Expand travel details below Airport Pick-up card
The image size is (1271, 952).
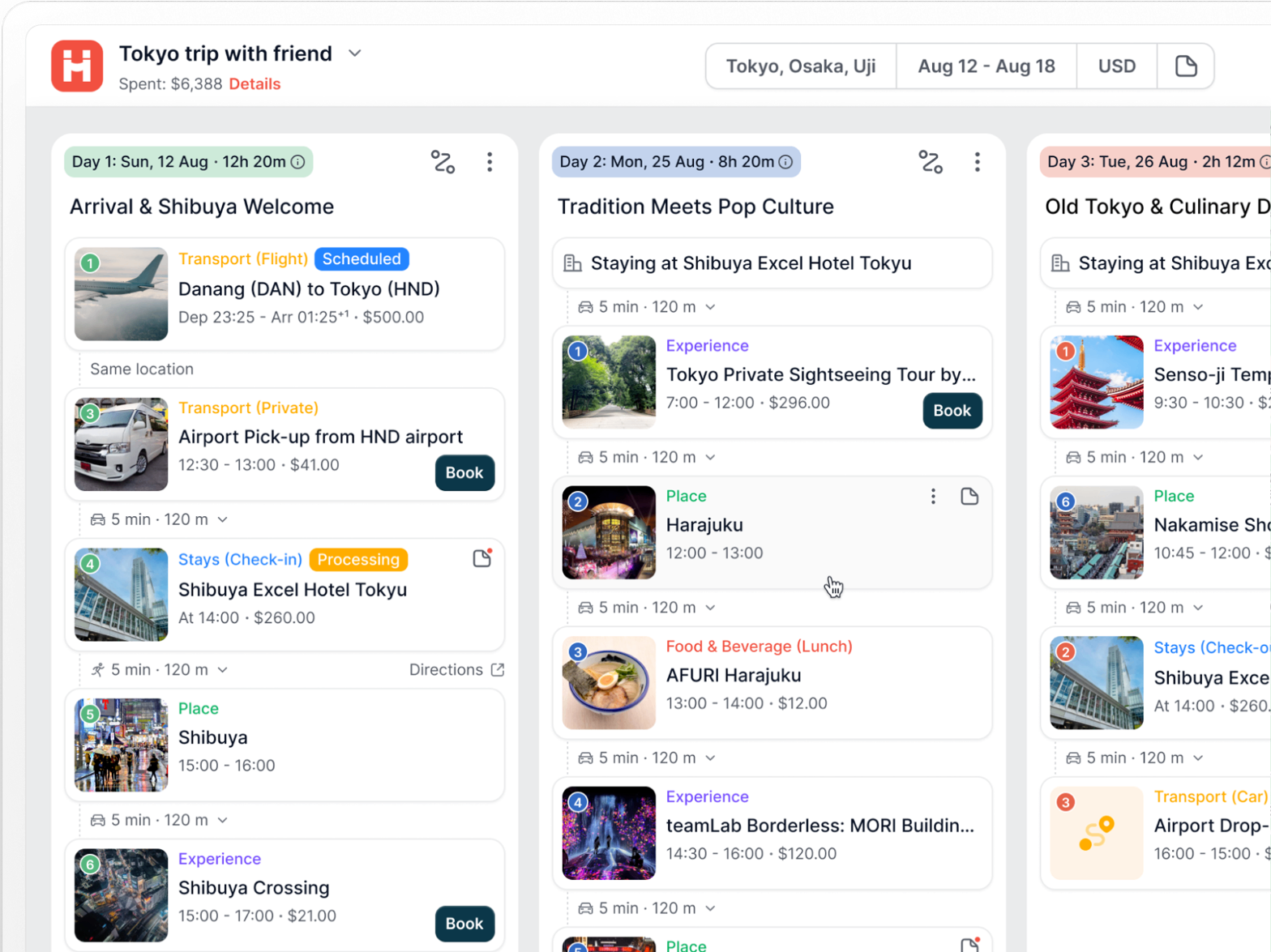click(223, 519)
